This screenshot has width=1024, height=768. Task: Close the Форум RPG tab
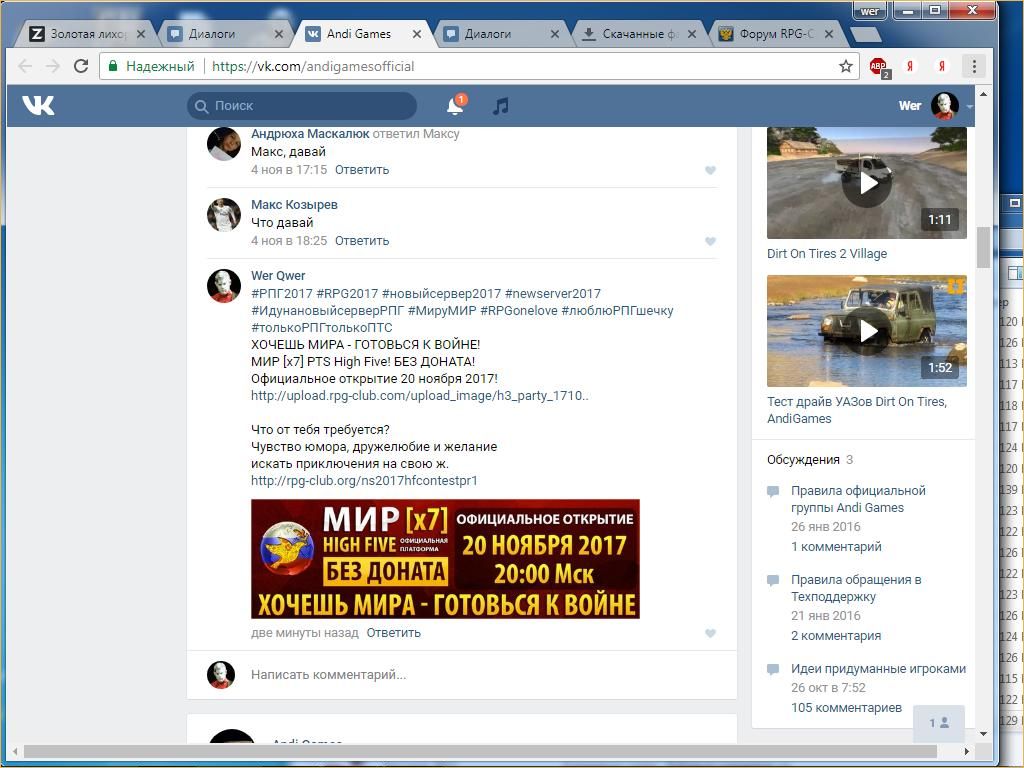point(829,34)
